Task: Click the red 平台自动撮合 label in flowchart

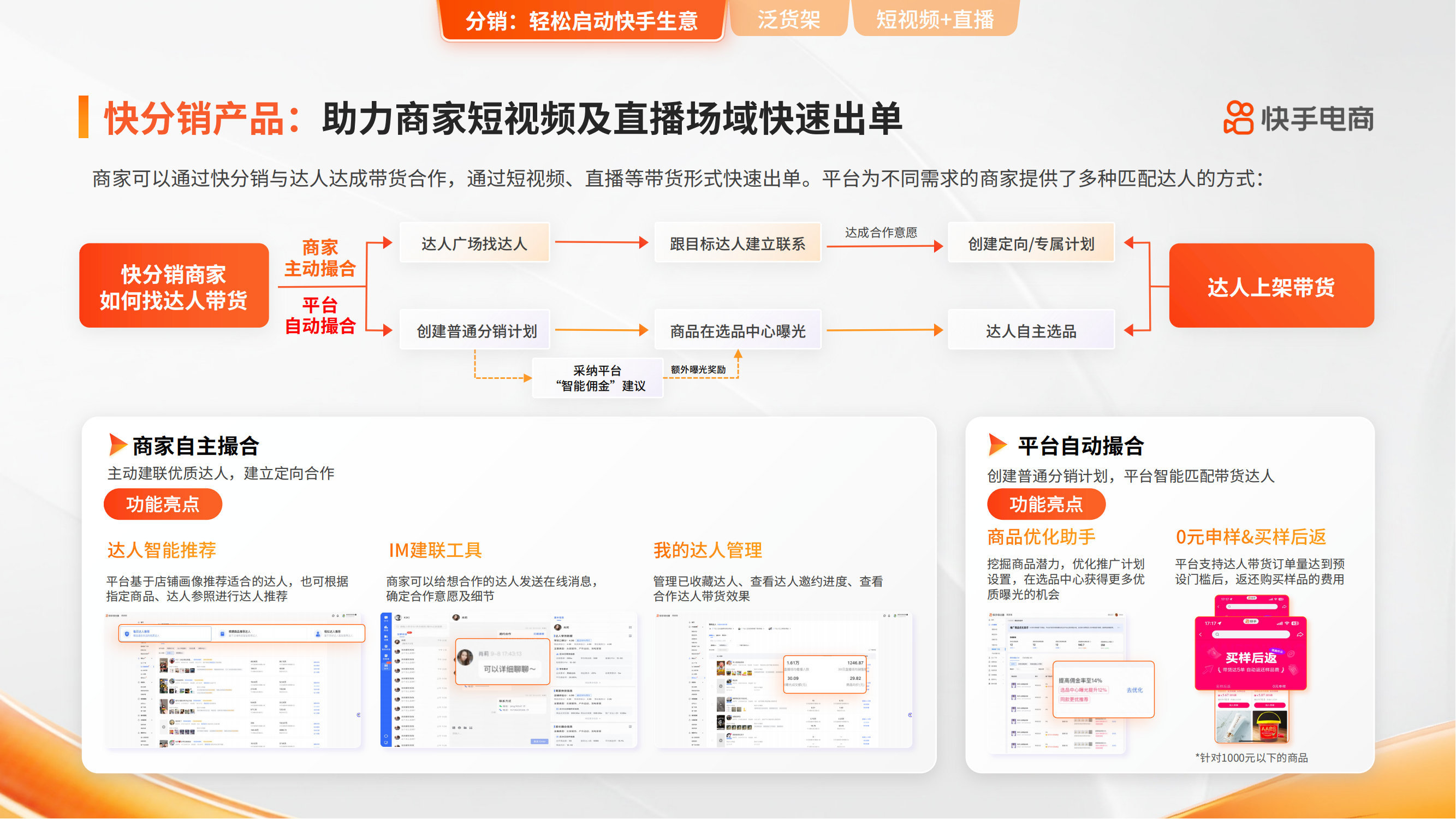Action: (320, 316)
